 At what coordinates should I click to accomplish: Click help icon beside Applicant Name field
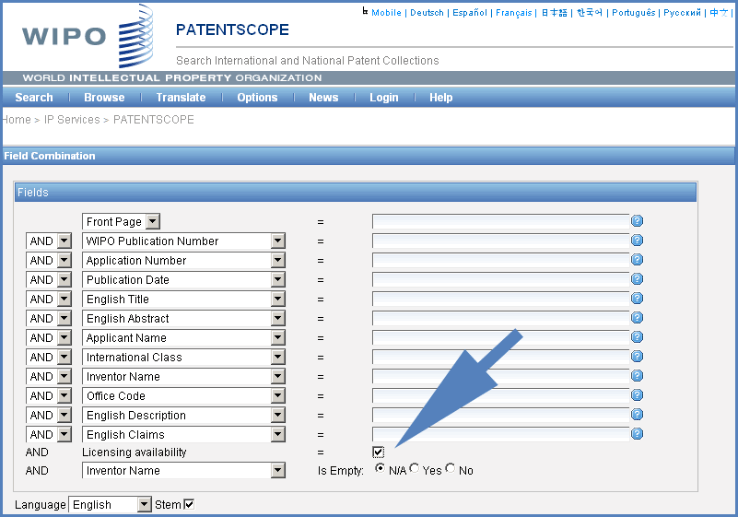tap(637, 337)
